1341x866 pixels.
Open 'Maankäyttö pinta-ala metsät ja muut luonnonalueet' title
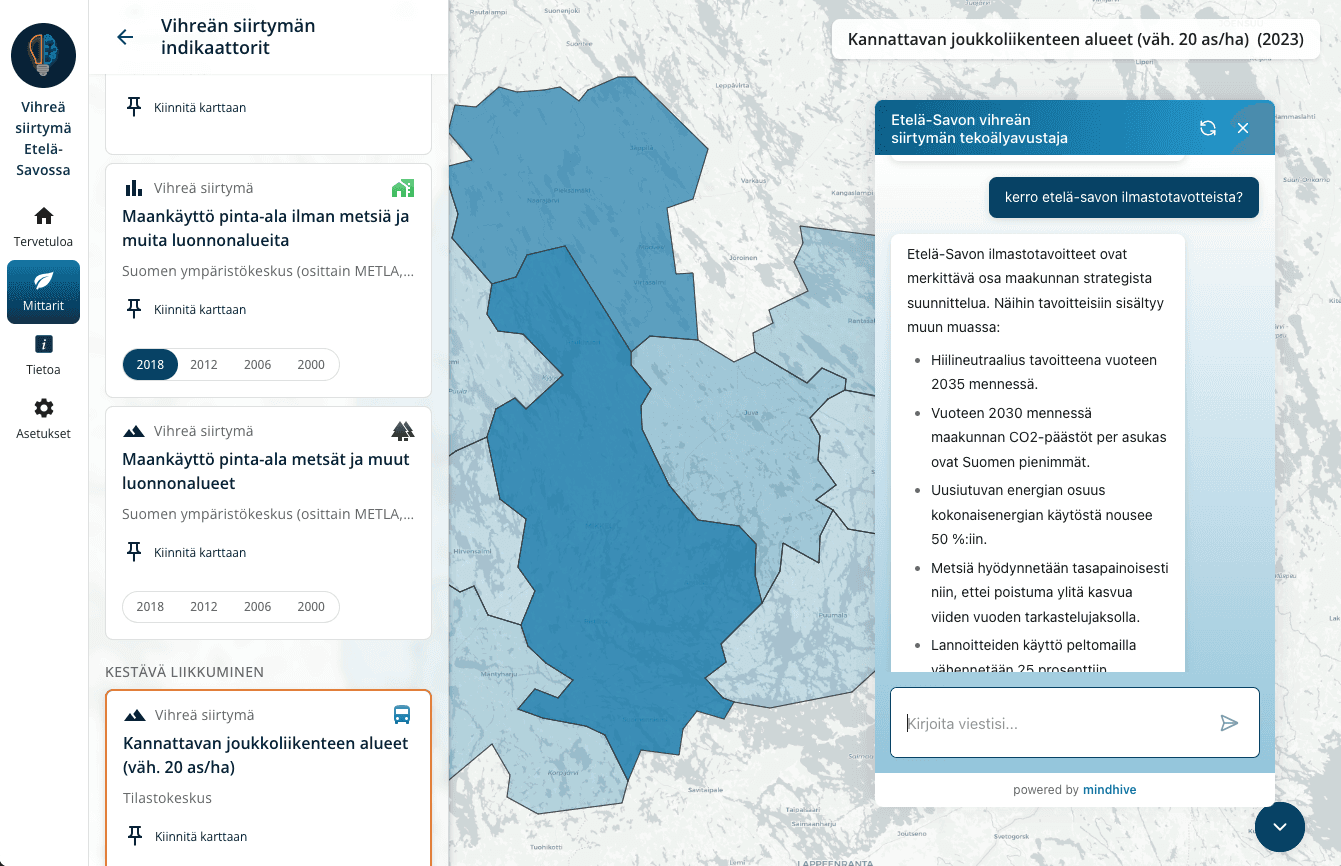(x=266, y=471)
